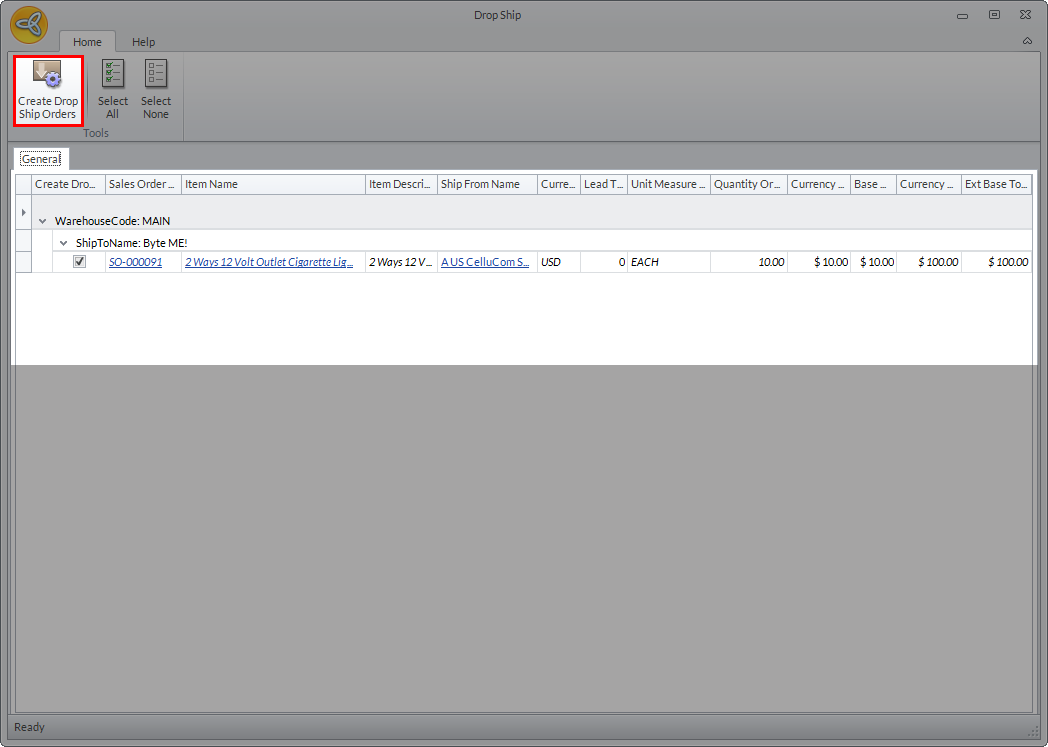Click the row indicator arrow in the grid
The width and height of the screenshot is (1048, 747).
pos(23,212)
